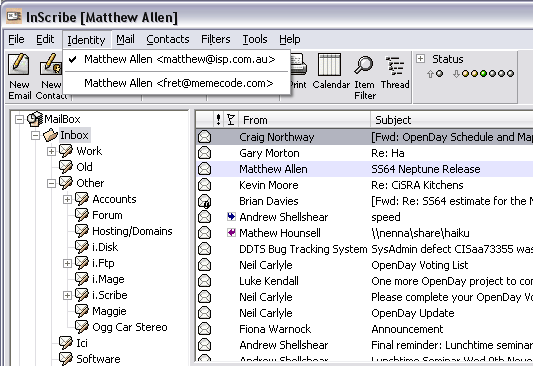Click the Ogg Car Stereo folder icon
The width and height of the screenshot is (533, 366).
tap(82, 327)
